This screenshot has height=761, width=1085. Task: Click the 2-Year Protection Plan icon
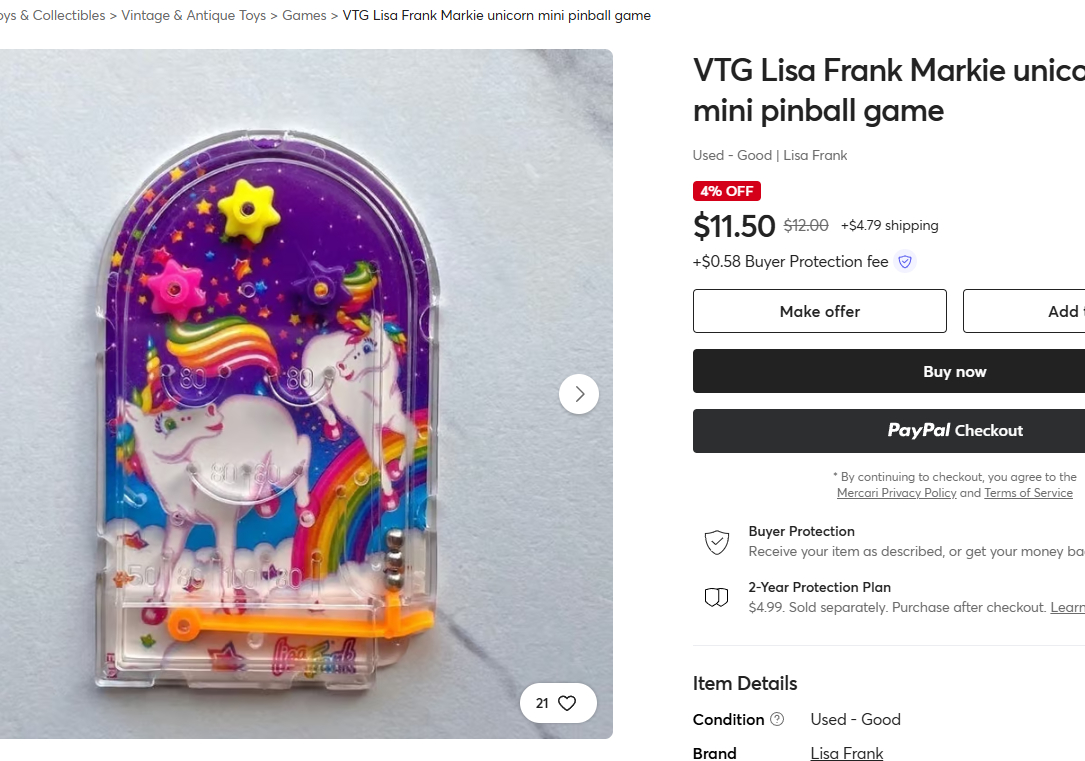[x=717, y=598]
